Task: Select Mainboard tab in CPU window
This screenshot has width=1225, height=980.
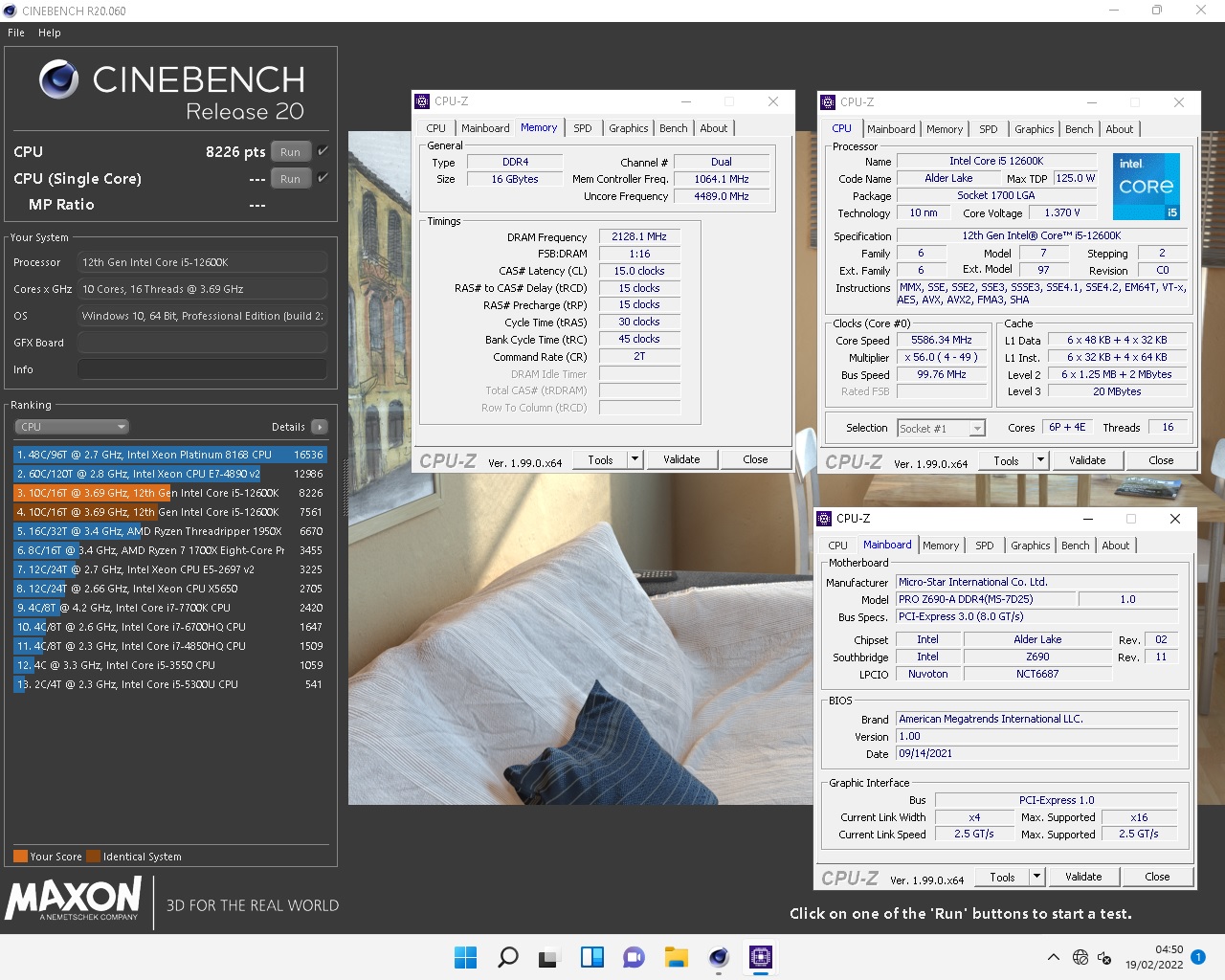Action: pyautogui.click(x=891, y=129)
